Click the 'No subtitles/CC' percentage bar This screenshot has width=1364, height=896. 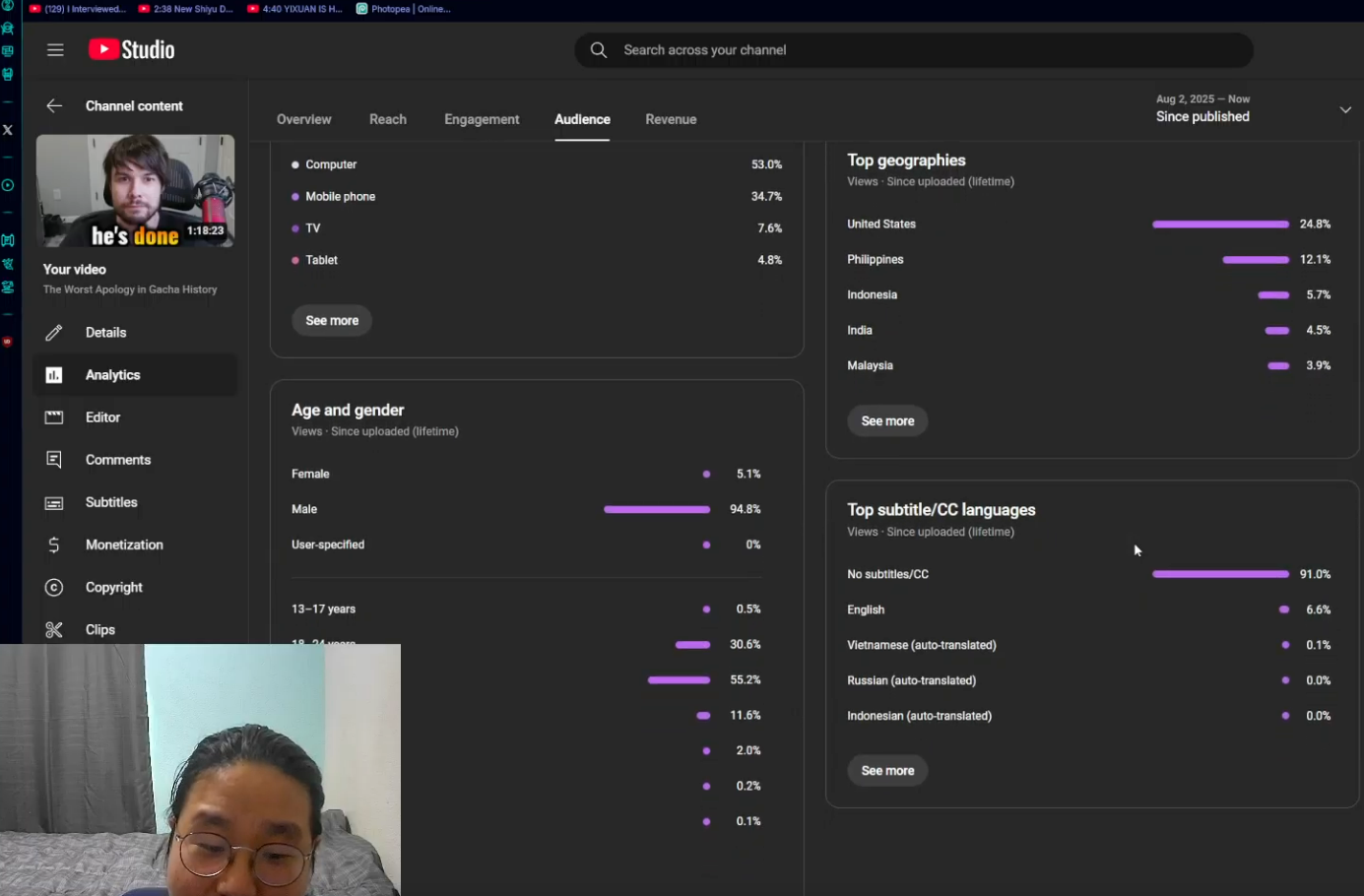pyautogui.click(x=1220, y=574)
